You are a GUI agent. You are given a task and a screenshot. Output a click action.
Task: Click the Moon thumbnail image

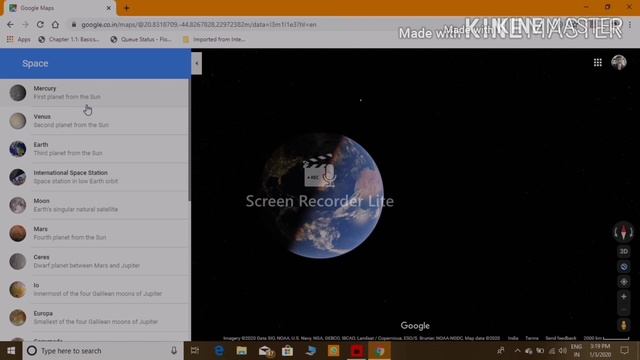point(18,205)
